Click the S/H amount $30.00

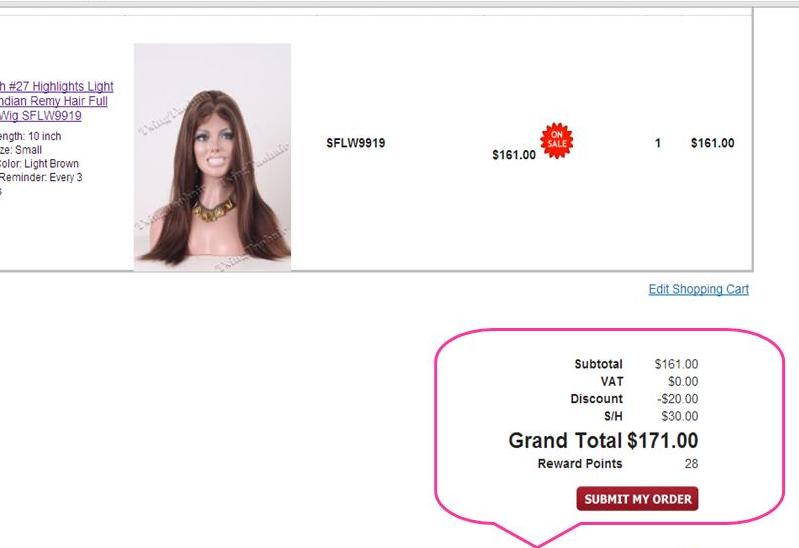click(680, 416)
